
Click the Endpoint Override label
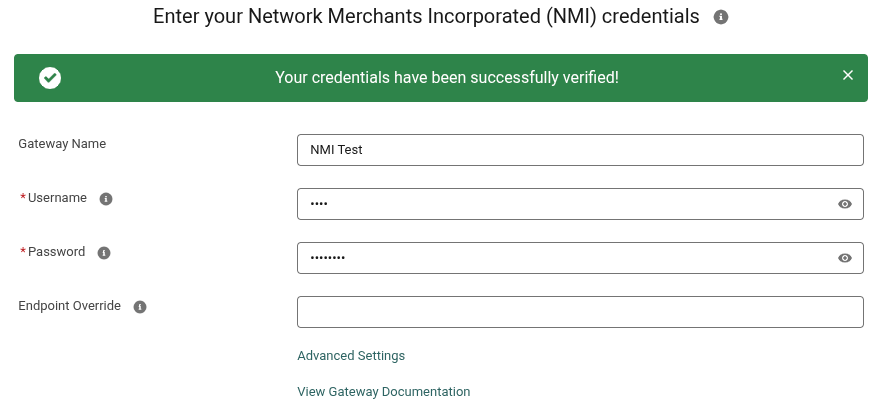[x=69, y=306]
